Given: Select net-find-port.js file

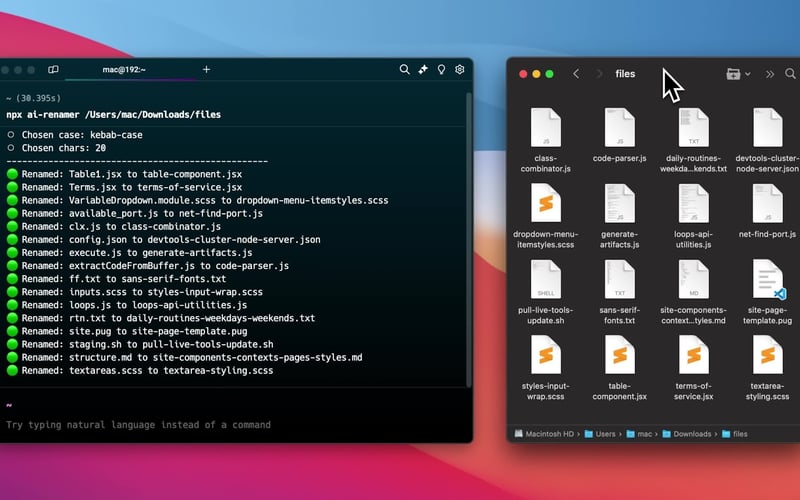Looking at the screenshot, I should pos(767,212).
